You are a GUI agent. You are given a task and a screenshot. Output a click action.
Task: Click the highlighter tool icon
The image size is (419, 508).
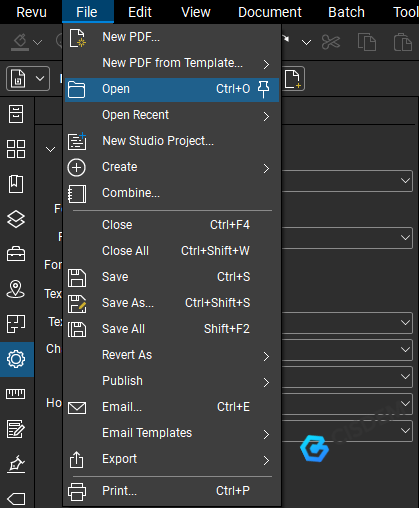[x=20, y=42]
